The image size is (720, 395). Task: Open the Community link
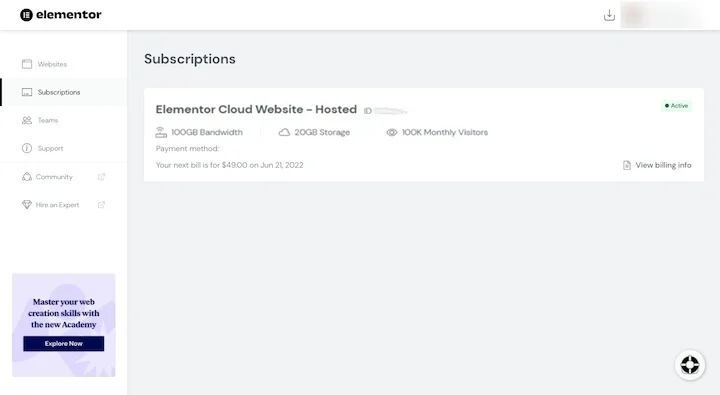click(x=54, y=177)
